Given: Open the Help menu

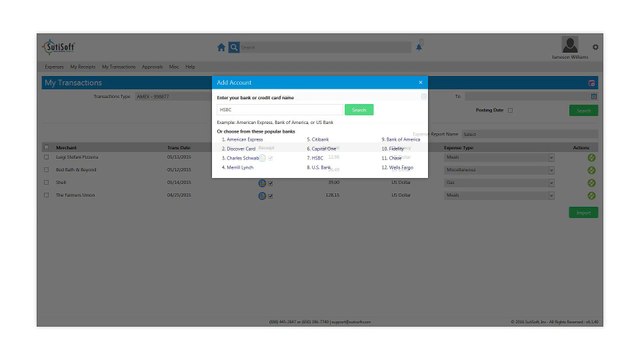Looking at the screenshot, I should click(x=190, y=67).
